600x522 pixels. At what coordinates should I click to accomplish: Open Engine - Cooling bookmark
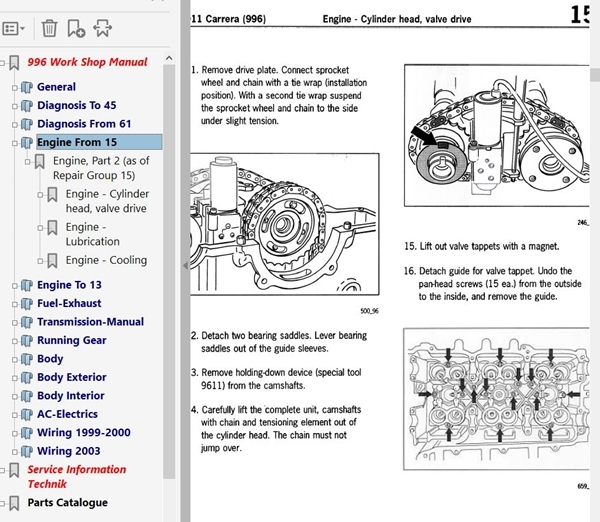point(106,260)
